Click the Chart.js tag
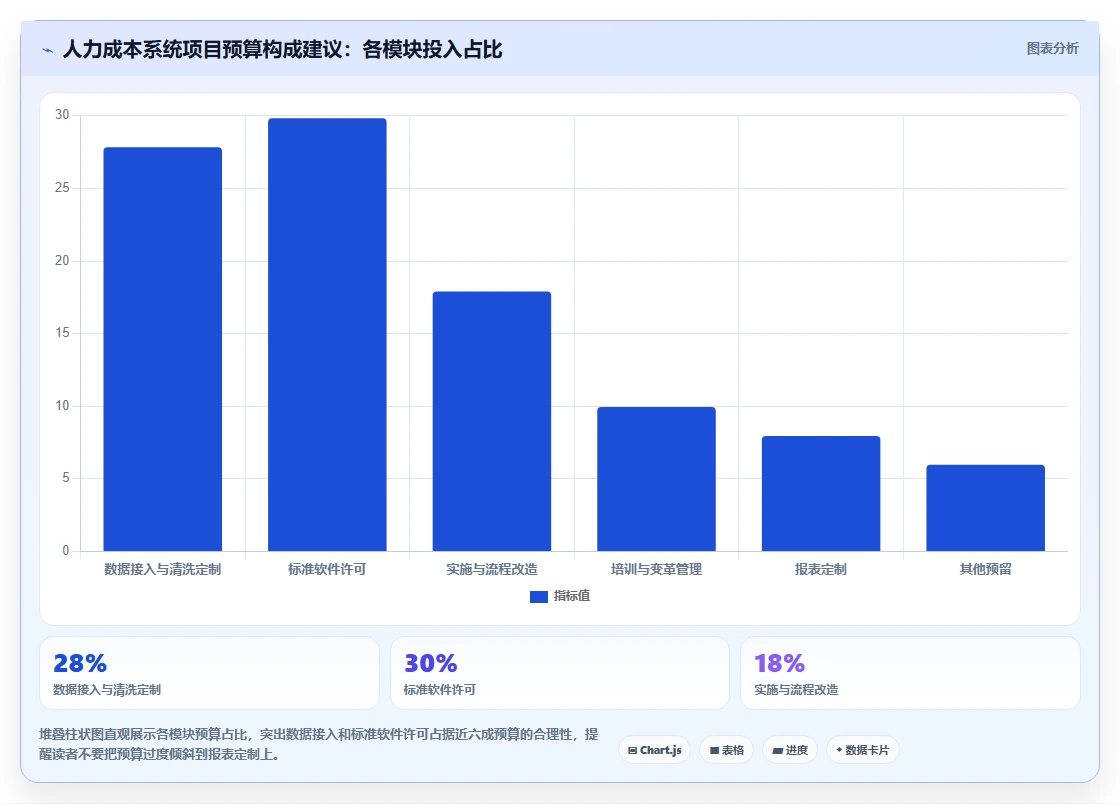 tap(654, 750)
